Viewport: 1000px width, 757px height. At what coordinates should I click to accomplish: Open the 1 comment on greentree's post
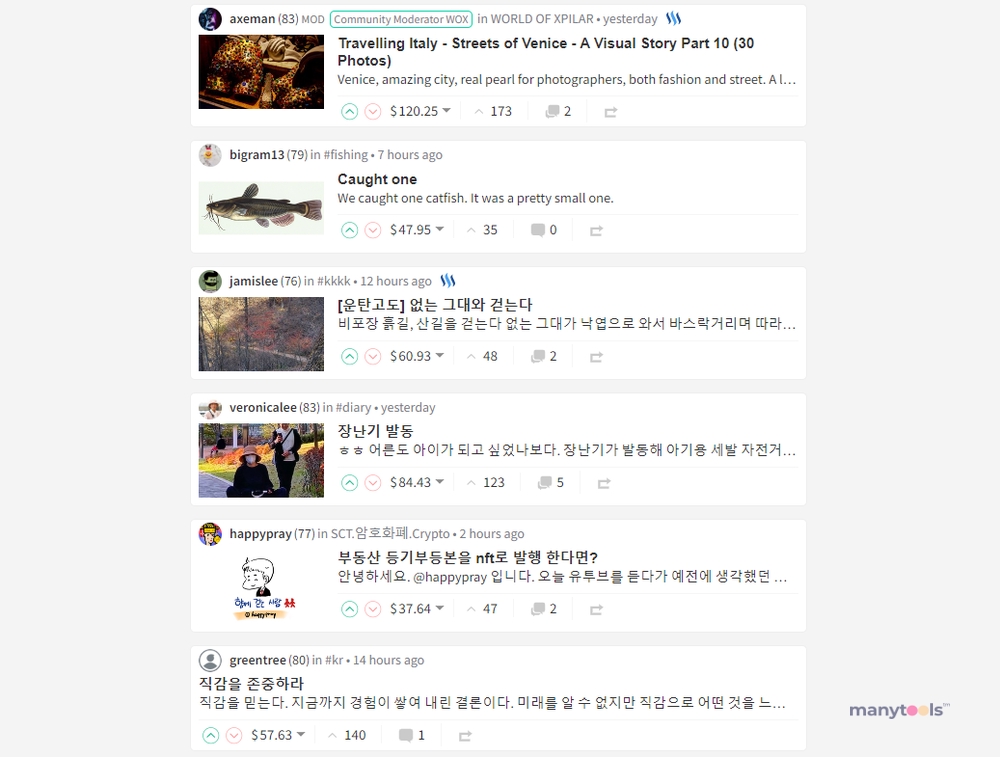coord(411,735)
